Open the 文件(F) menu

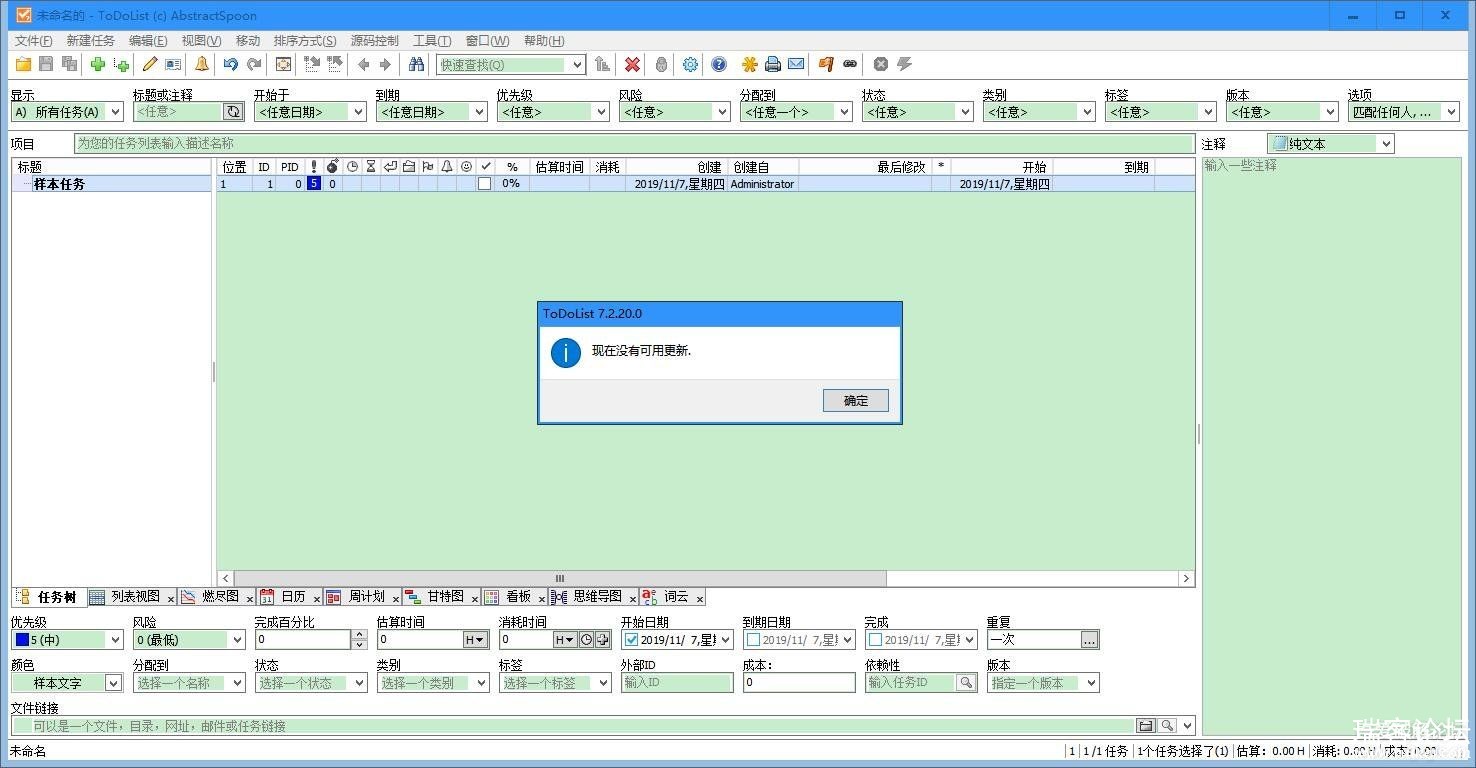[x=34, y=41]
